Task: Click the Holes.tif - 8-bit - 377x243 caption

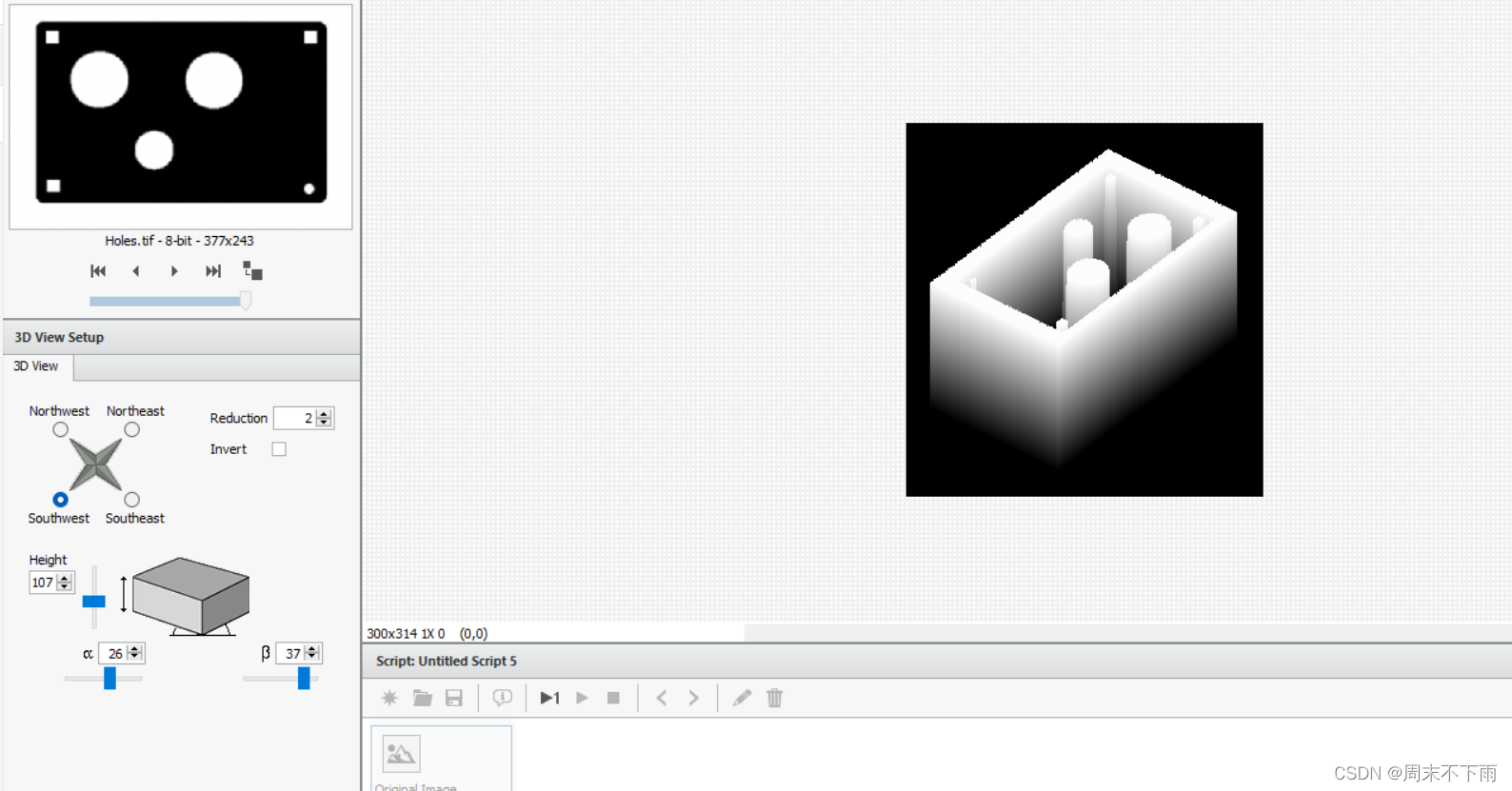Action: point(179,241)
